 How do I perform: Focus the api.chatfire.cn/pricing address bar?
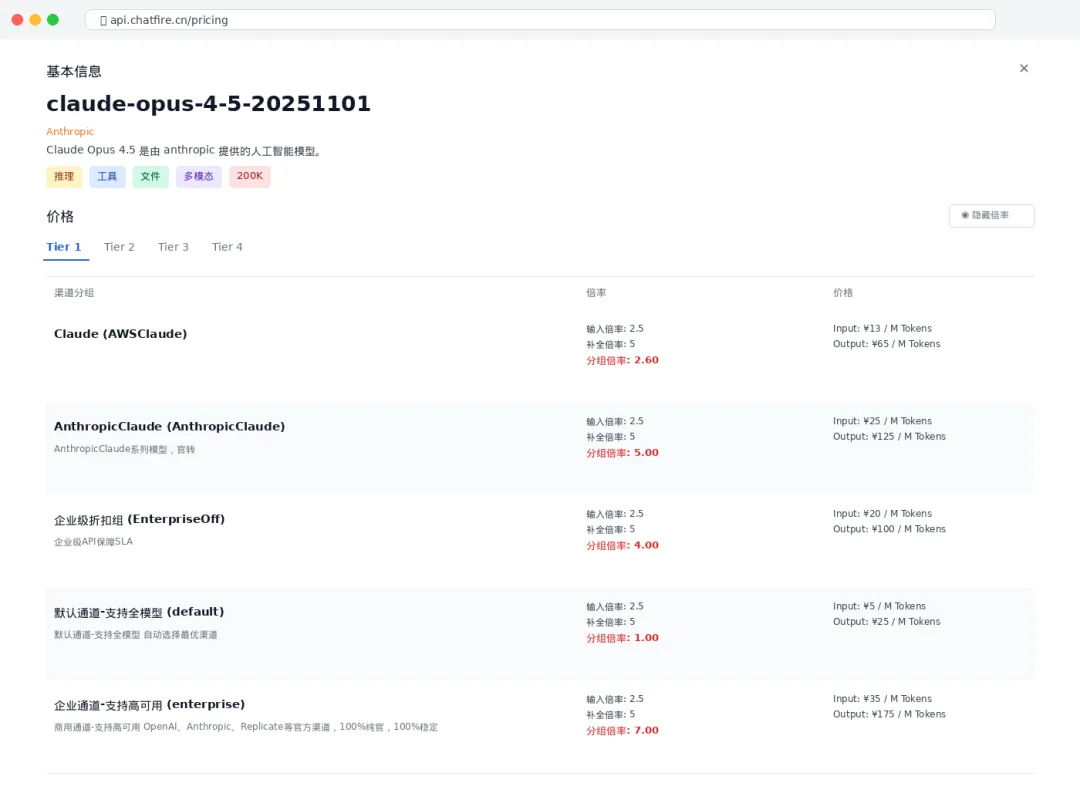[x=540, y=20]
